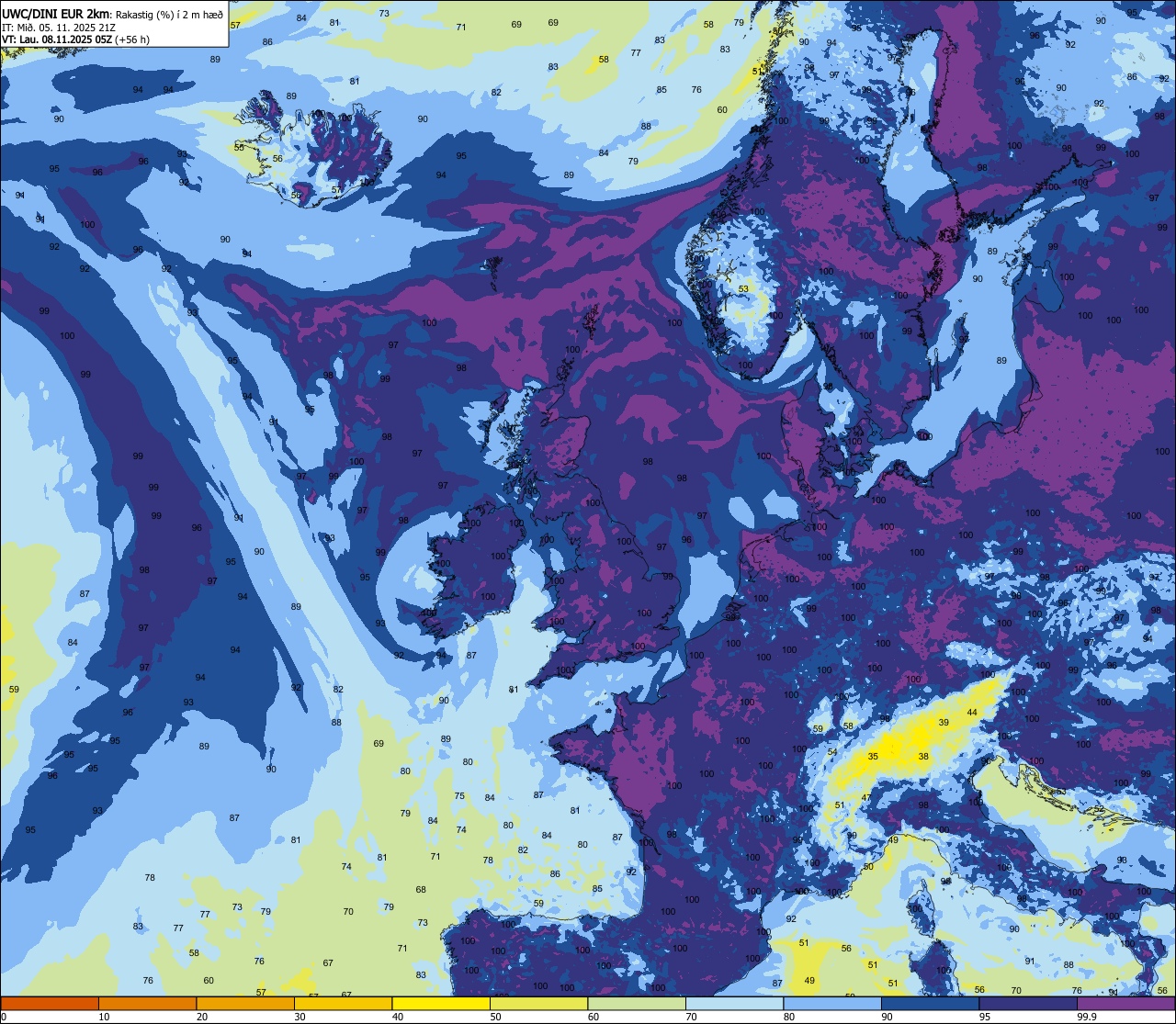1176x1024 pixels.
Task: Pick the indigo 95–99.9 legend band
Action: 1028,1003
